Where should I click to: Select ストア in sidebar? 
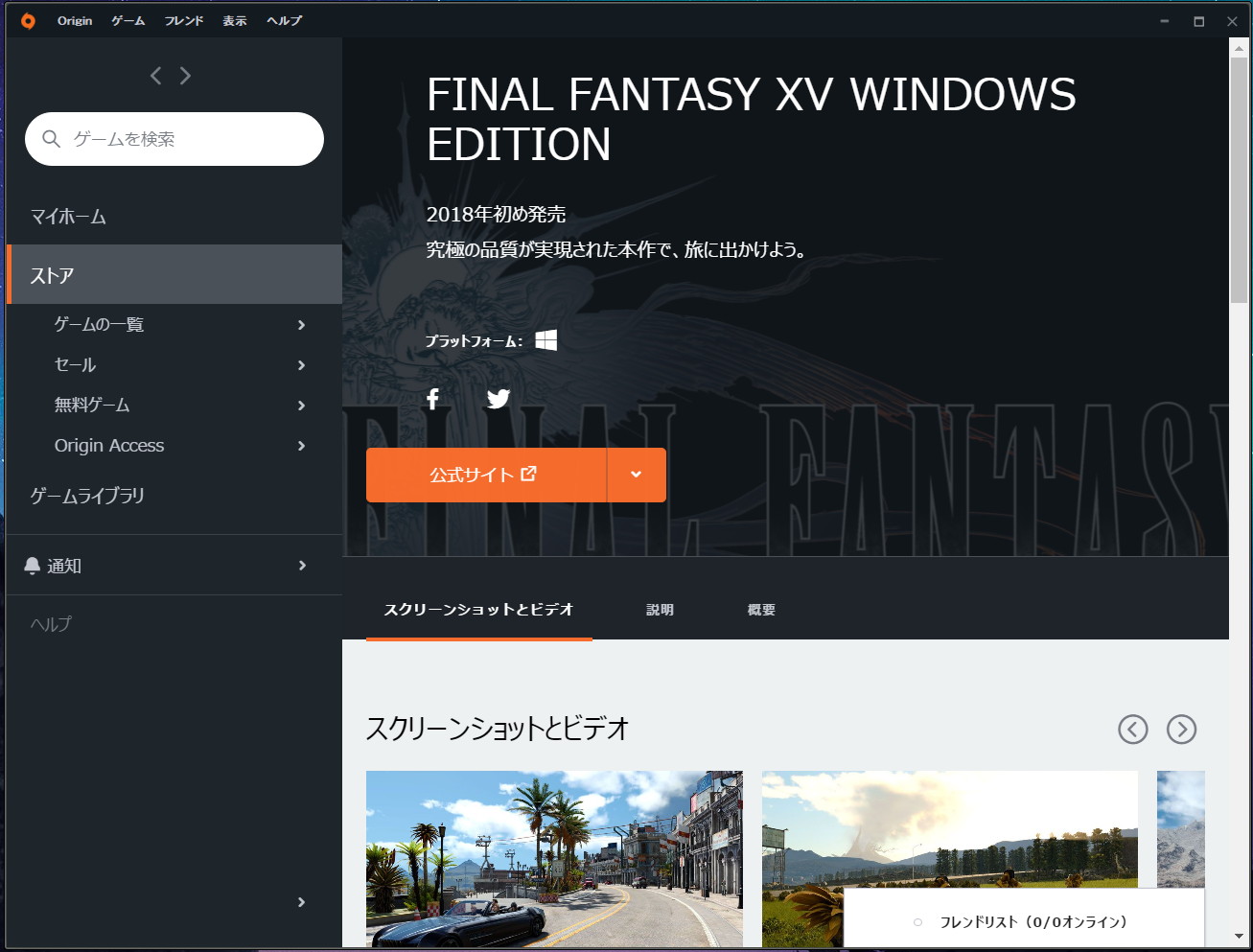(x=174, y=275)
